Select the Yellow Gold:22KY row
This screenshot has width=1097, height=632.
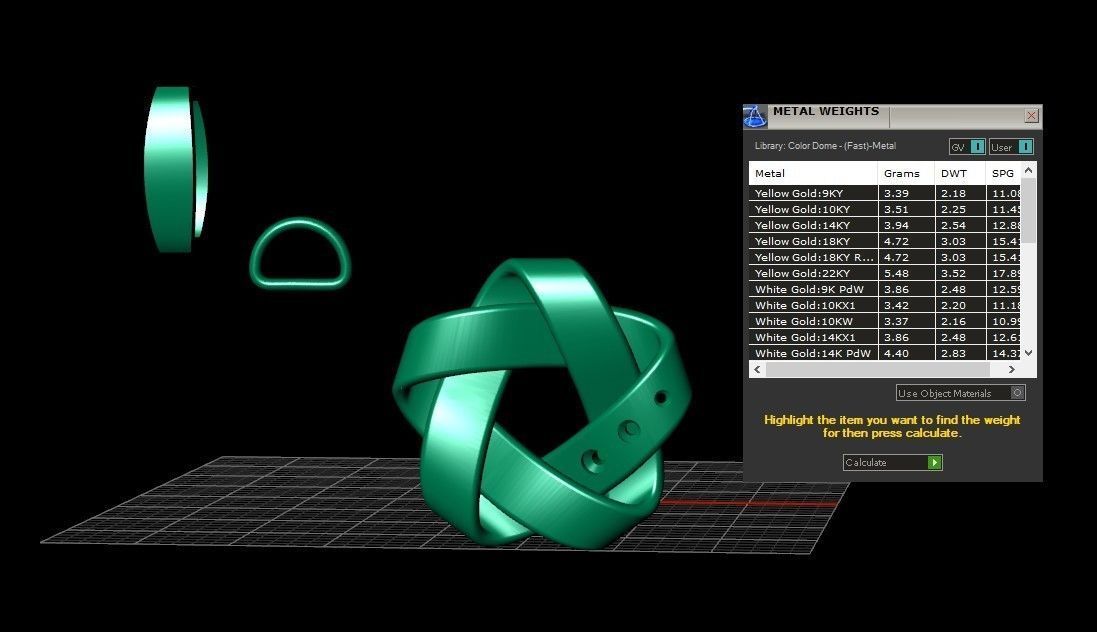(884, 274)
